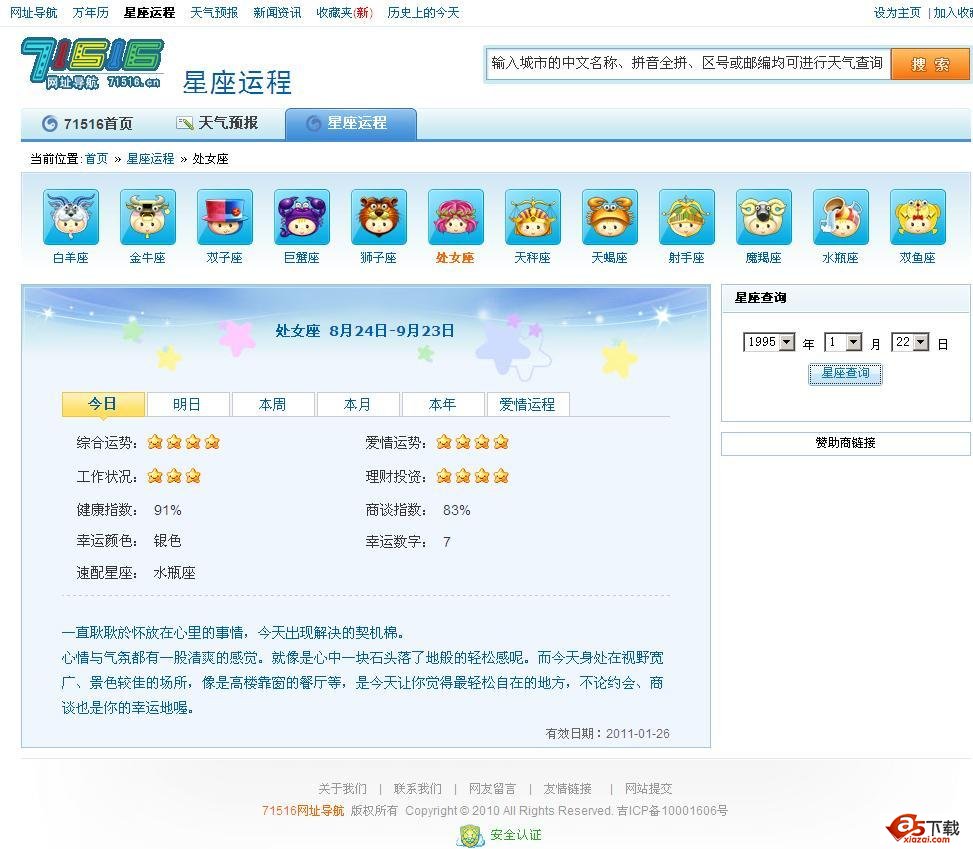Open the year dropdown showing 1995
This screenshot has height=849, width=973.
tap(769, 342)
